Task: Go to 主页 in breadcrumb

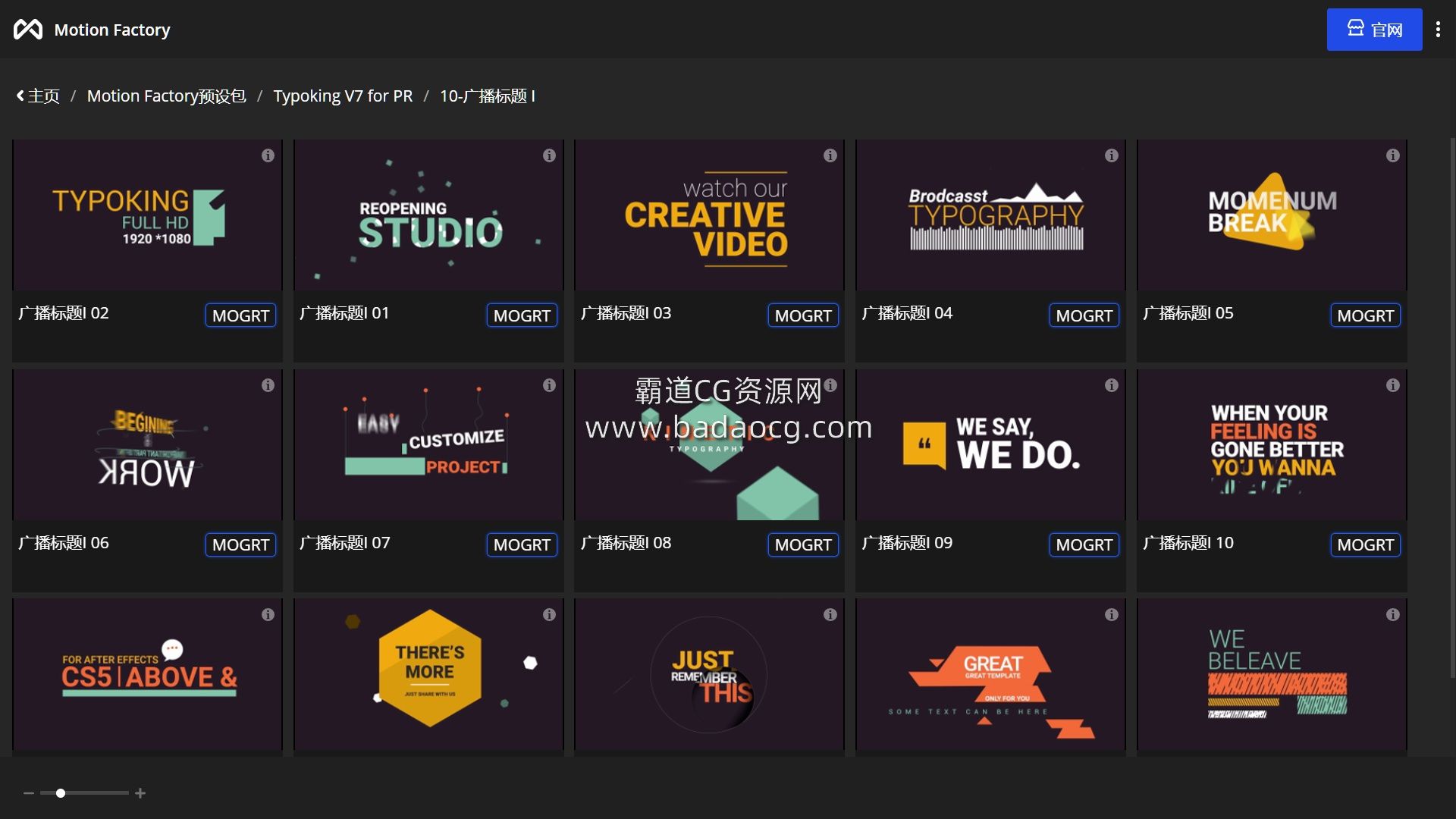Action: 44,96
